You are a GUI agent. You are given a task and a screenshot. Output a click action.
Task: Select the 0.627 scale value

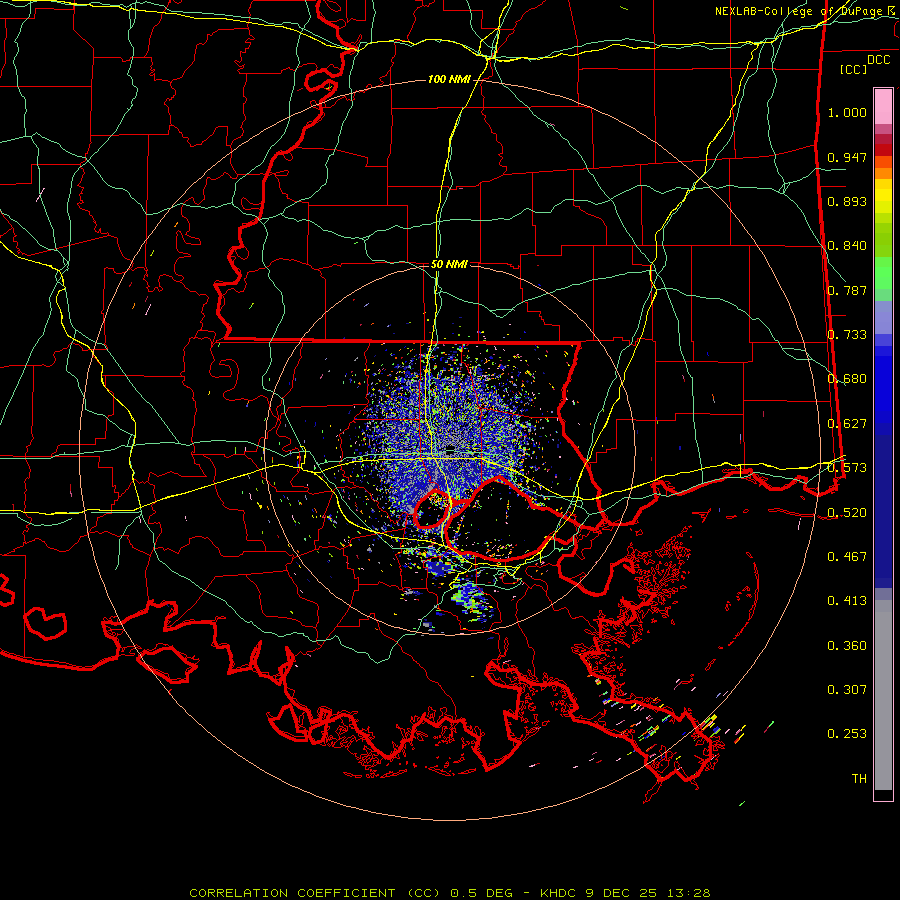click(847, 424)
